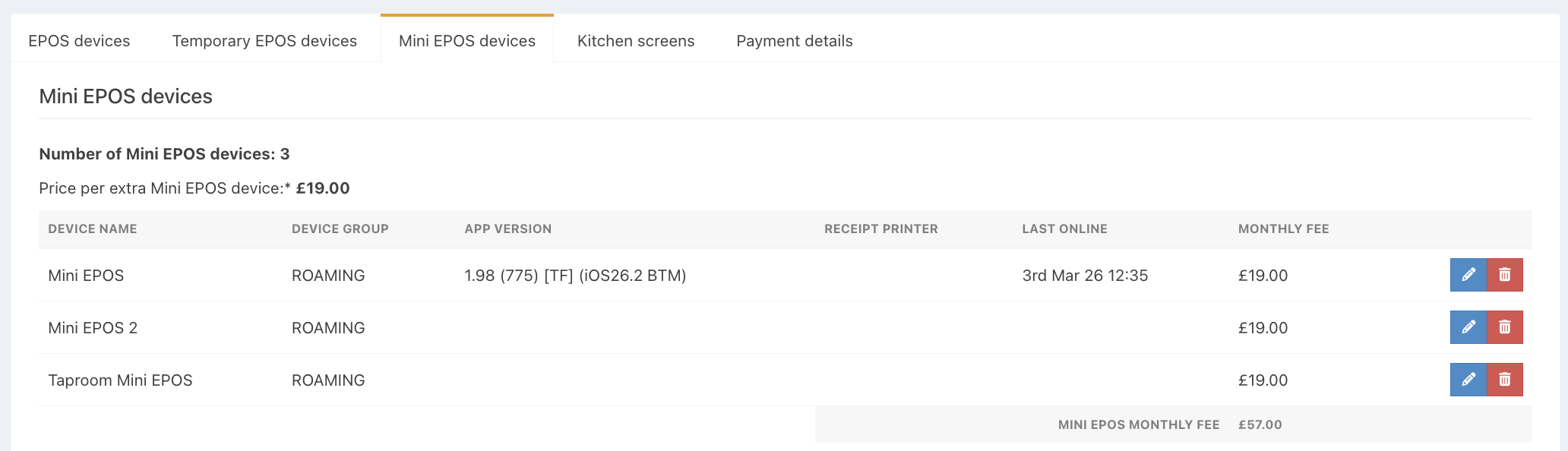Click the Monthly Fee column header

1283,229
